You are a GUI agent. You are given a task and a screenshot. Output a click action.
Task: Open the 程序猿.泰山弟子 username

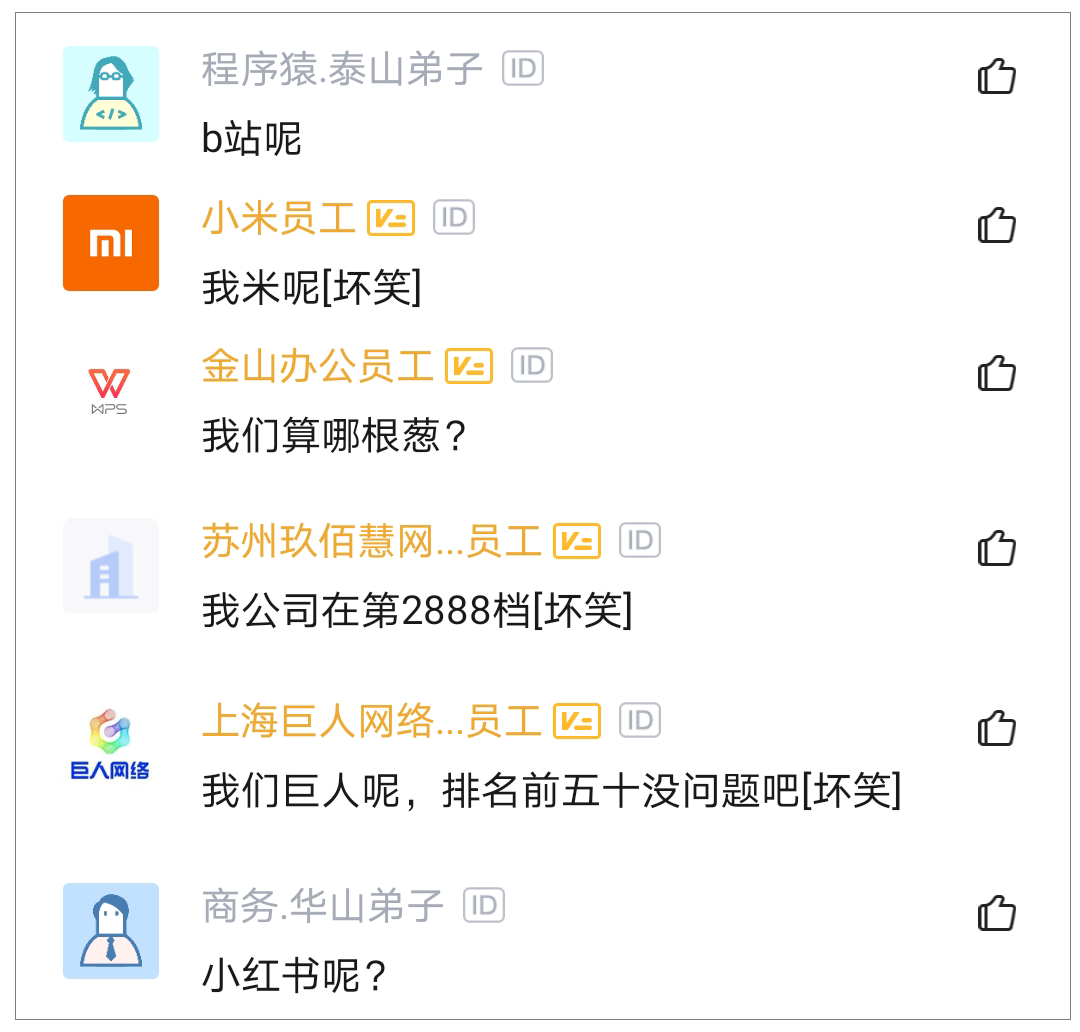point(342,69)
